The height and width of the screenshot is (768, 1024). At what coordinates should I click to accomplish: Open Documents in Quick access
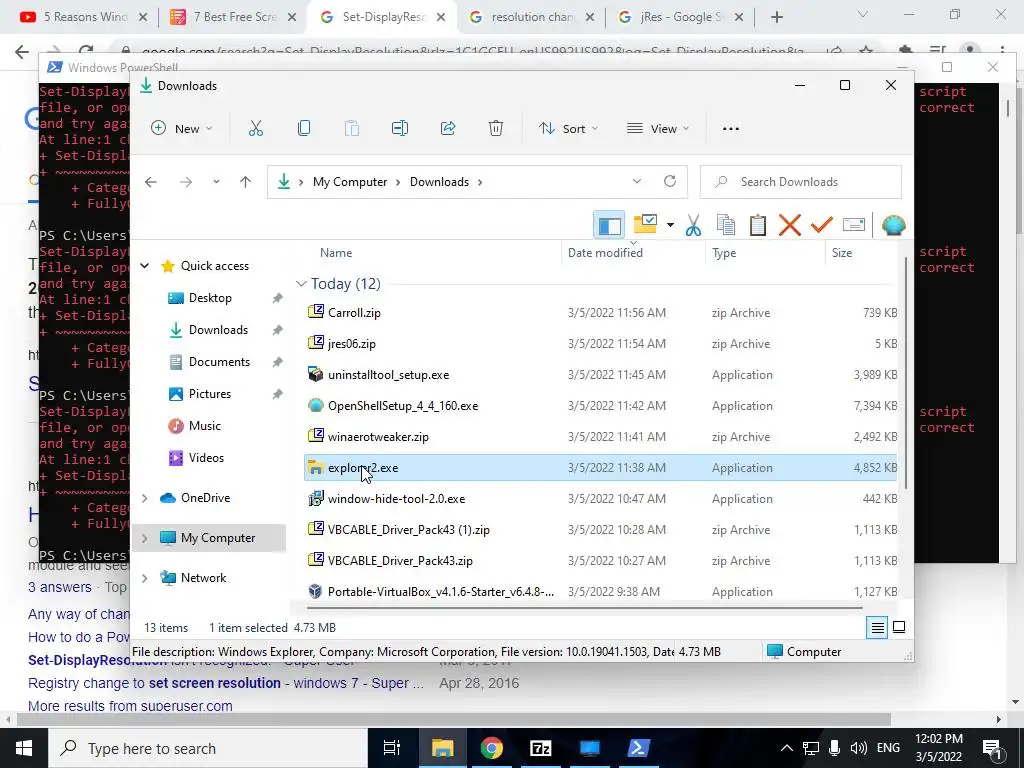219,362
